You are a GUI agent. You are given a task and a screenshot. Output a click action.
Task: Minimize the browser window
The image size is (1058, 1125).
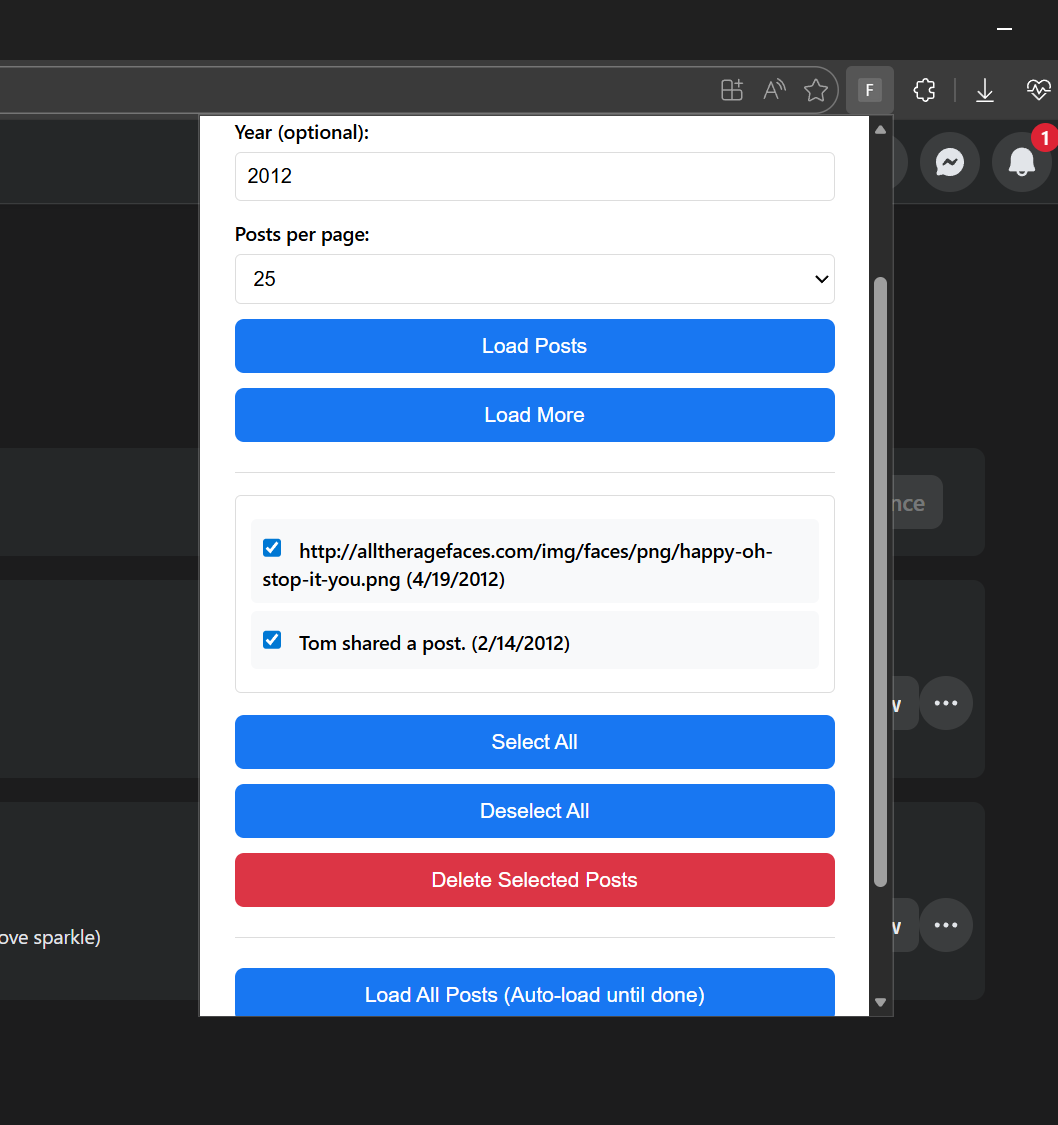pyautogui.click(x=1004, y=29)
